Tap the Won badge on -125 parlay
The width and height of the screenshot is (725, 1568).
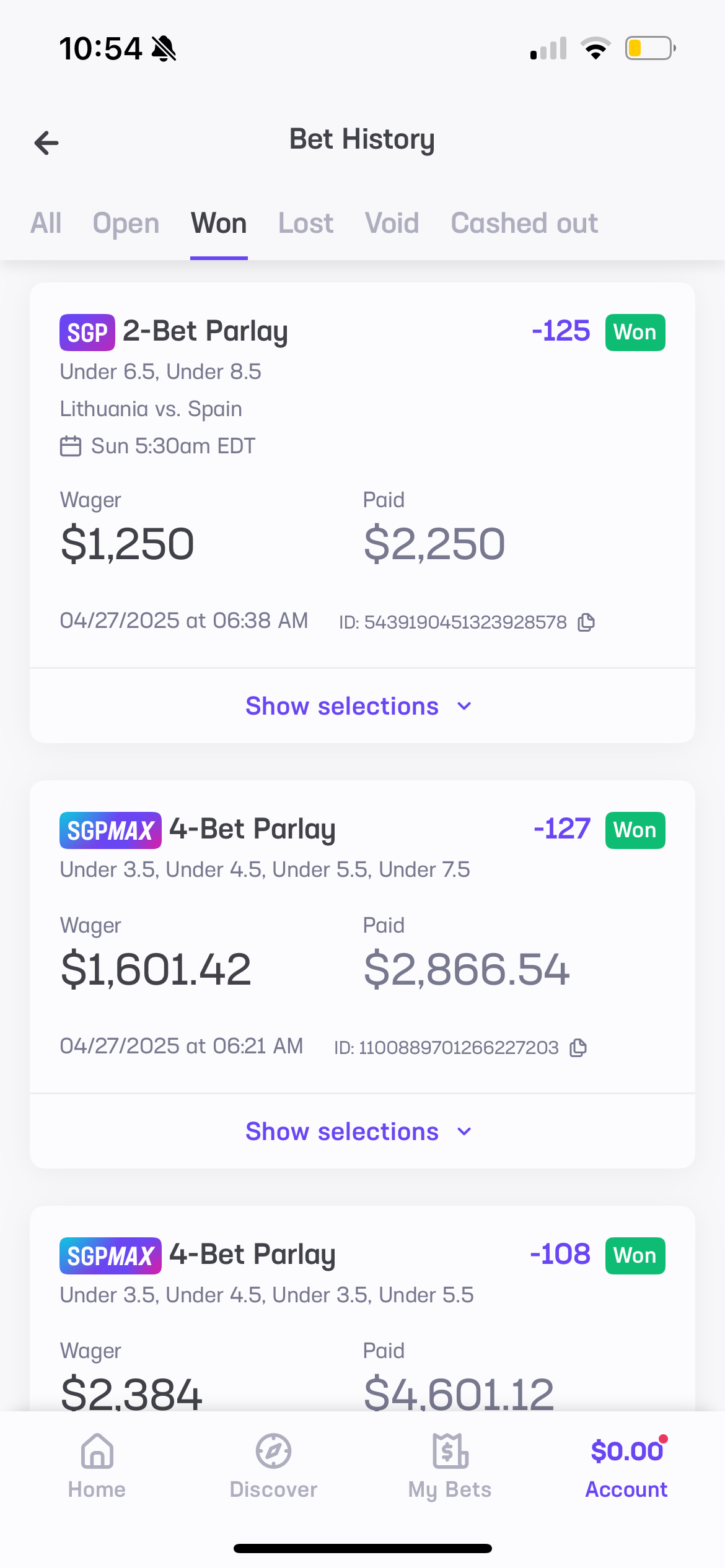point(635,333)
